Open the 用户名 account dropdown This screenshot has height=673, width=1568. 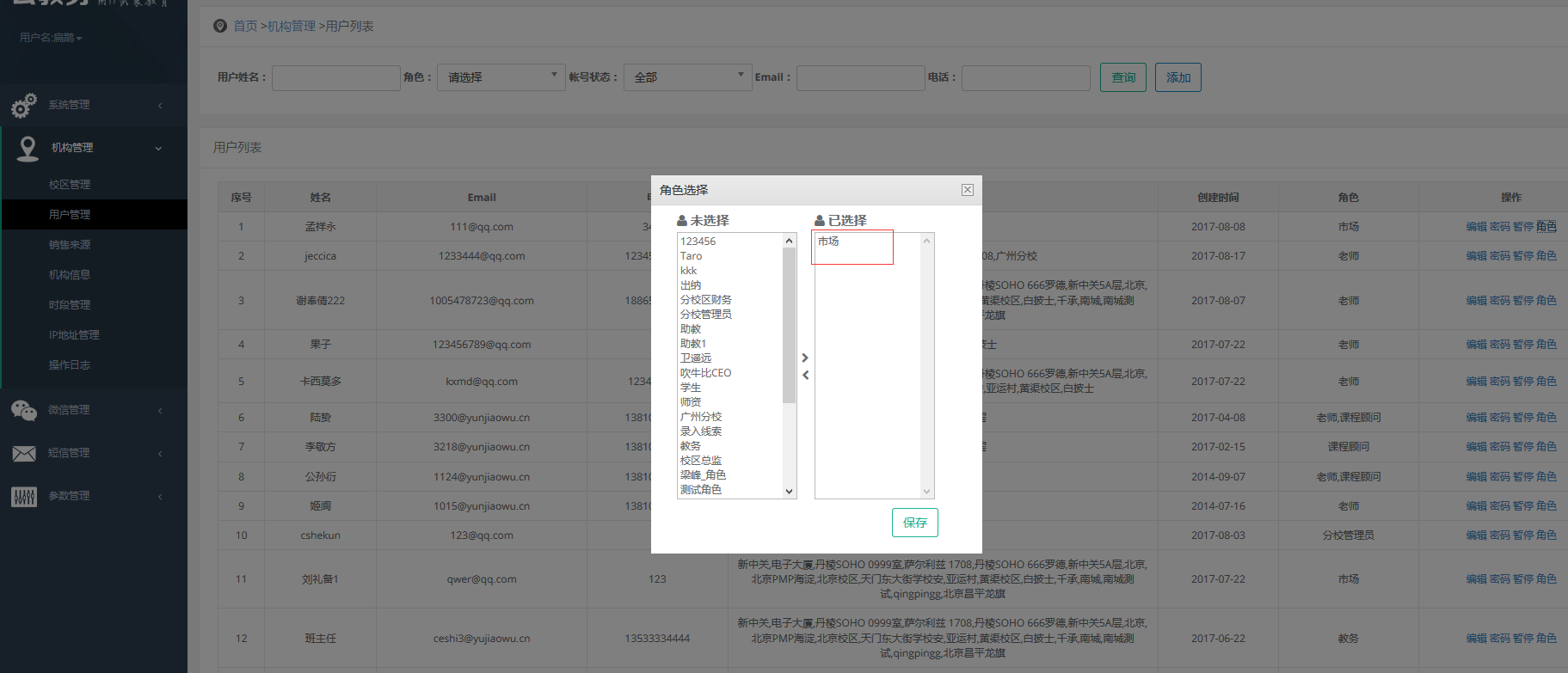tap(51, 38)
